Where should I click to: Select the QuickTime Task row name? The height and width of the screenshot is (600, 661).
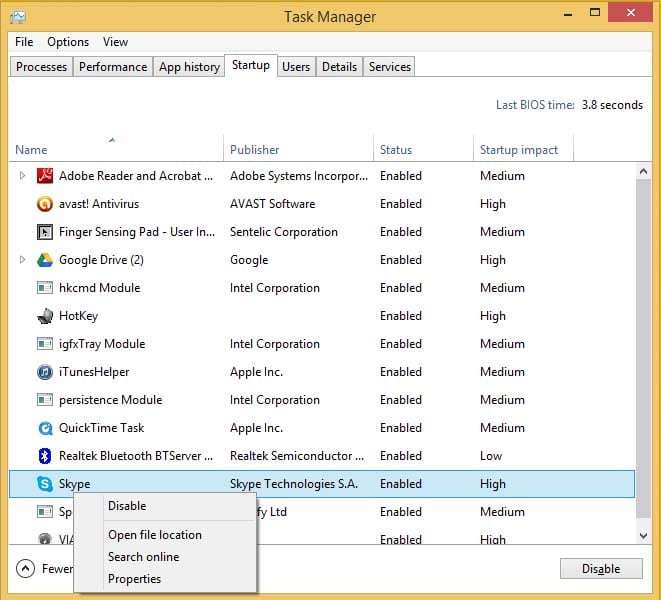click(x=102, y=428)
